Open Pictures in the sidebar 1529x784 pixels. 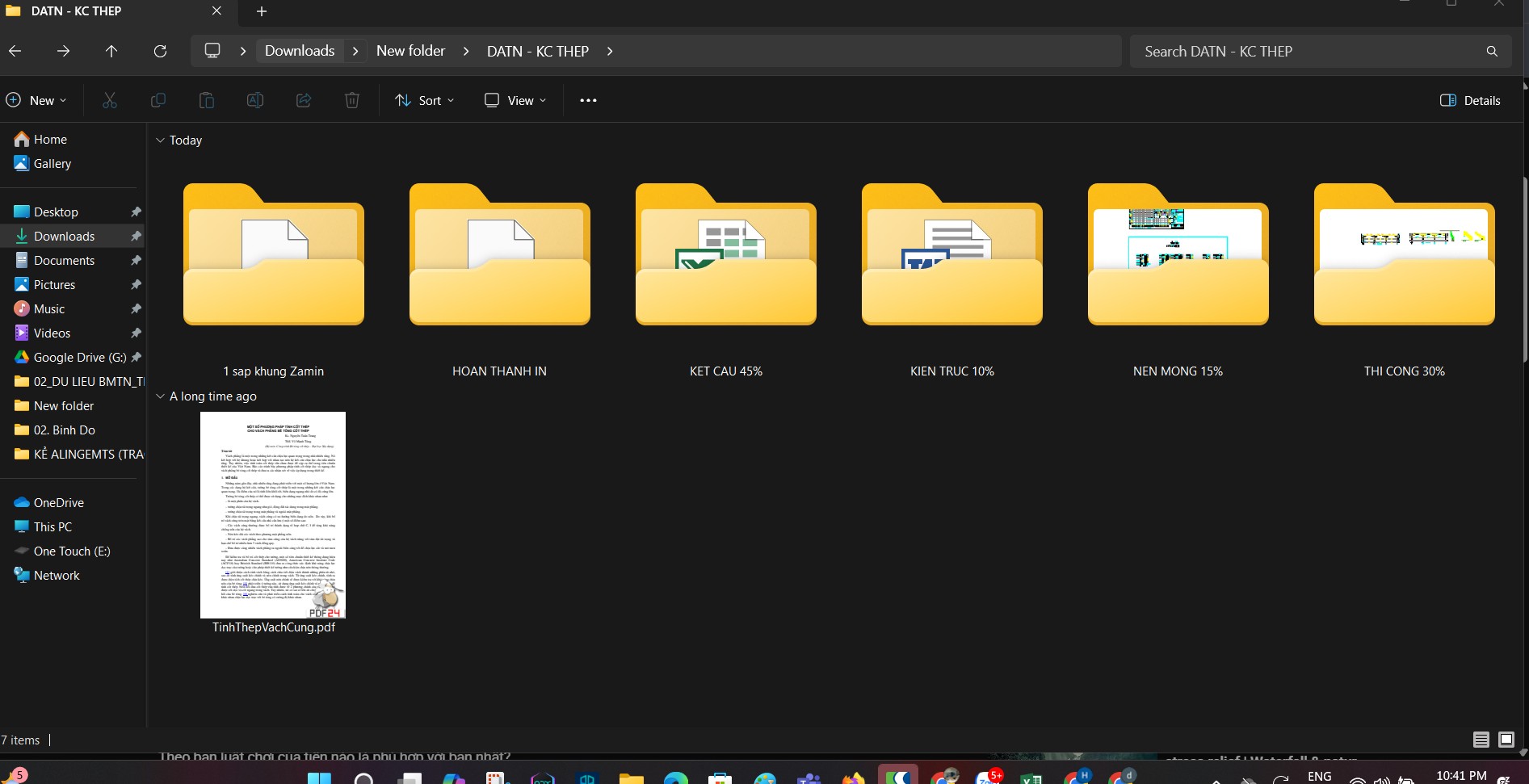tap(54, 285)
